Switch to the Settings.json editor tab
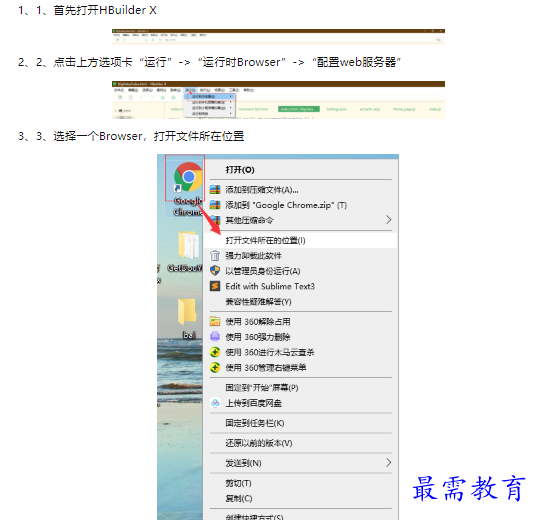 (336, 109)
